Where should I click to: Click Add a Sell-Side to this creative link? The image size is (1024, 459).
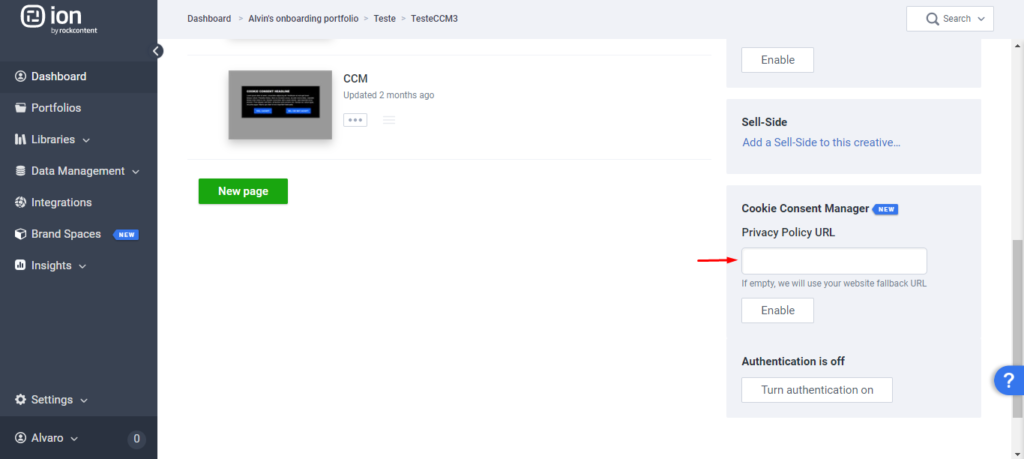click(821, 143)
